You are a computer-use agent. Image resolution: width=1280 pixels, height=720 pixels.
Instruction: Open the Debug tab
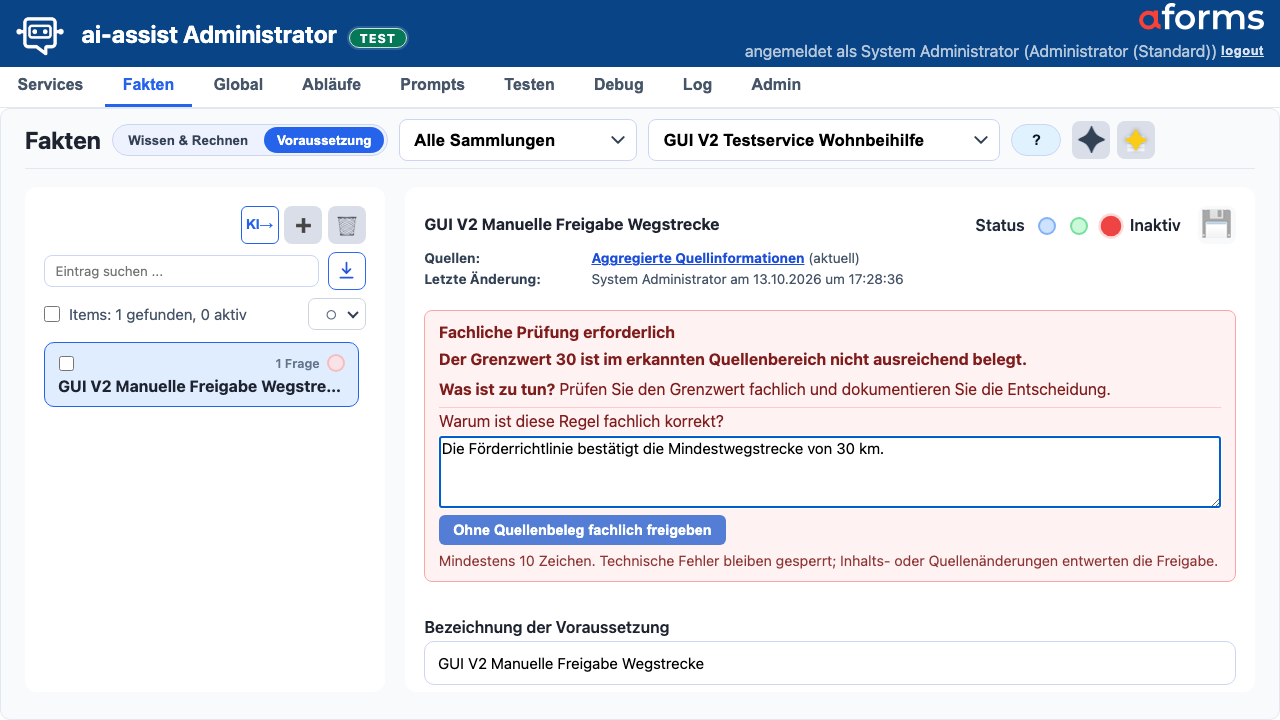[619, 85]
